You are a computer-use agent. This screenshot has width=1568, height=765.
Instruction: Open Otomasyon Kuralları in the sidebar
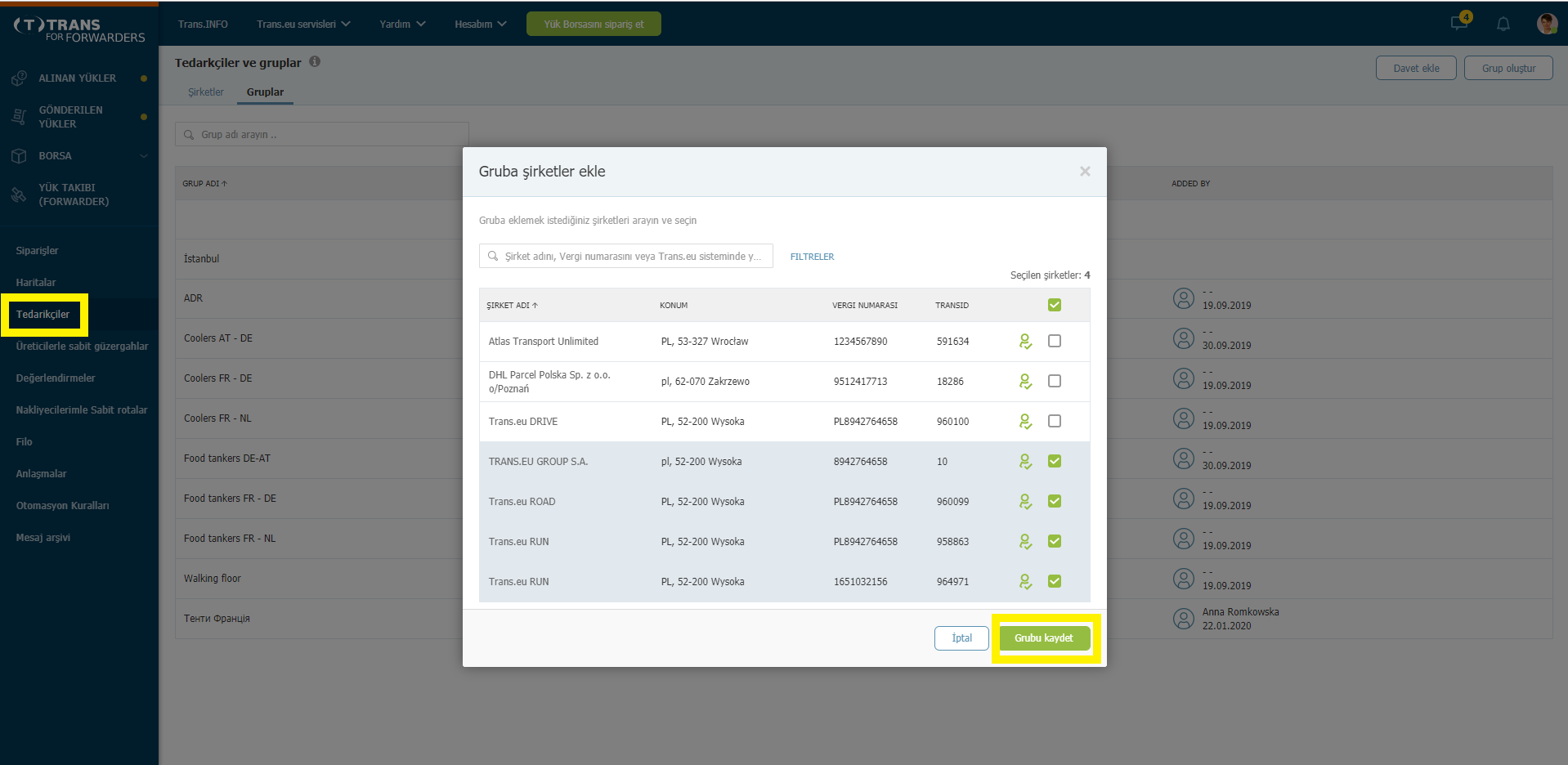(63, 506)
